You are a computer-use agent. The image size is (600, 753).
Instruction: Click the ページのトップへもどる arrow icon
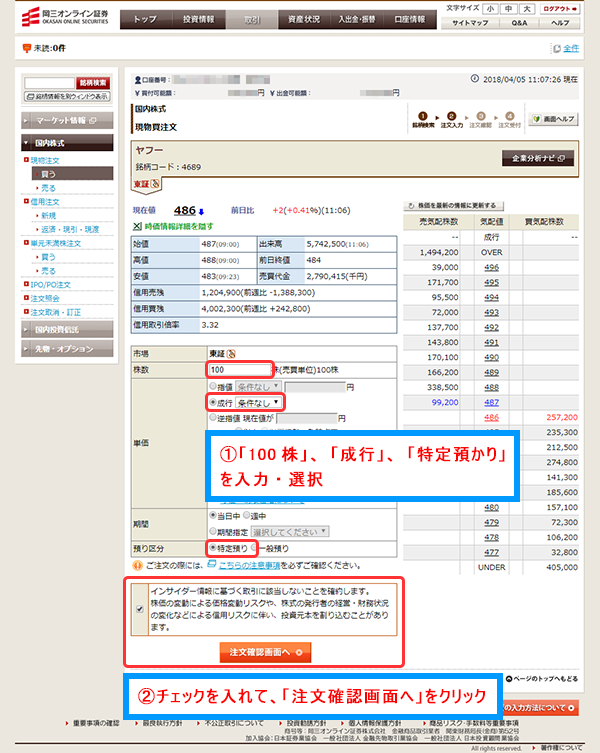click(x=509, y=679)
